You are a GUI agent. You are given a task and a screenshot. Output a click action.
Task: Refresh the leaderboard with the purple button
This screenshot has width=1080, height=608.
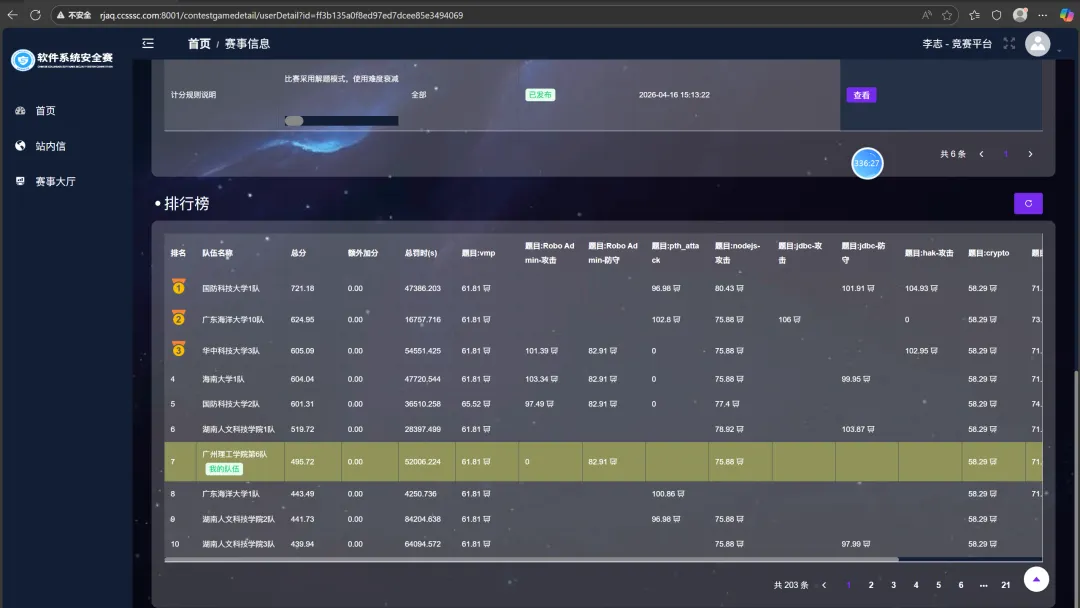click(x=1028, y=204)
